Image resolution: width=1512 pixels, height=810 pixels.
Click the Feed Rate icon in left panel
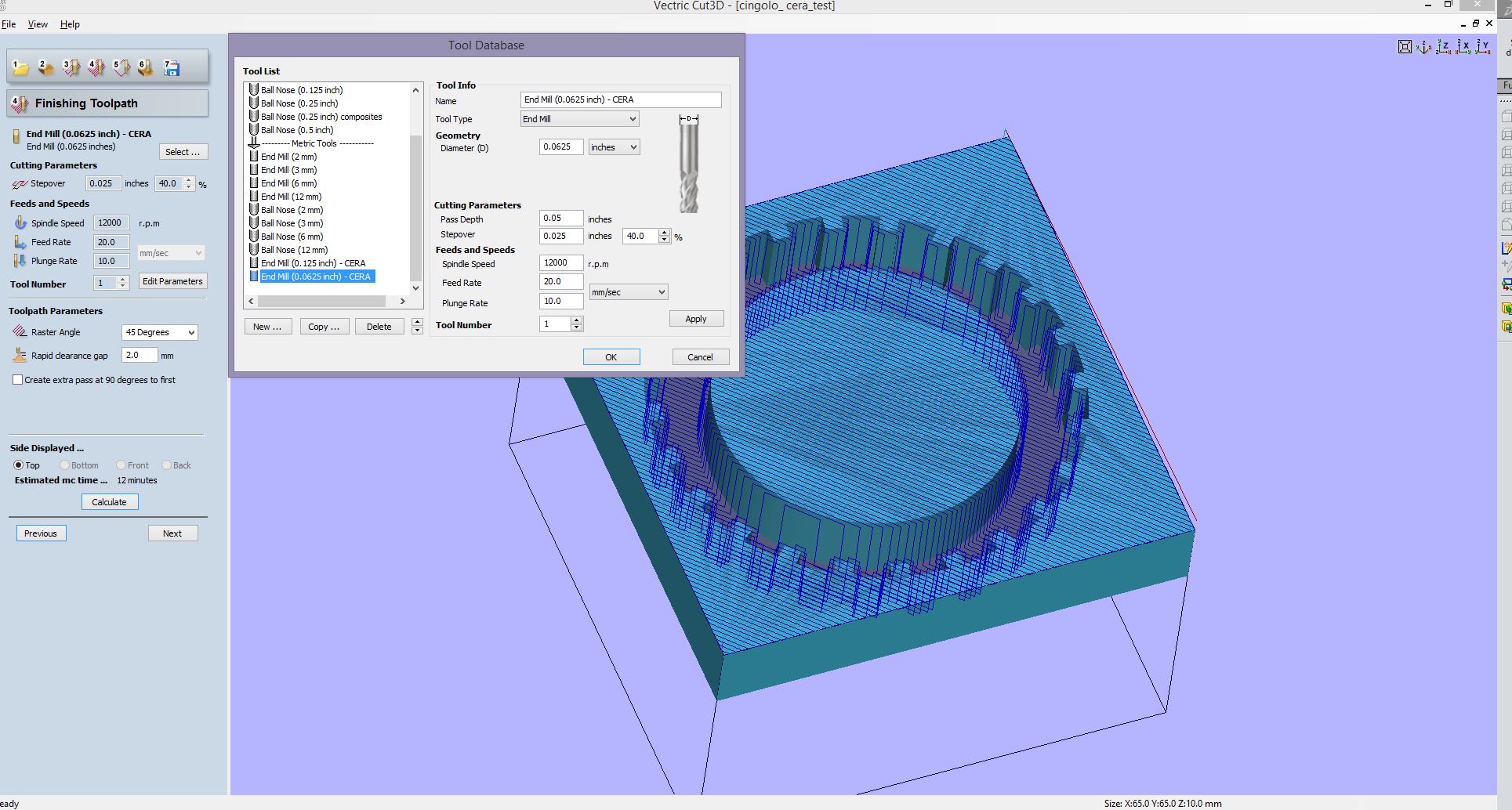coord(20,242)
